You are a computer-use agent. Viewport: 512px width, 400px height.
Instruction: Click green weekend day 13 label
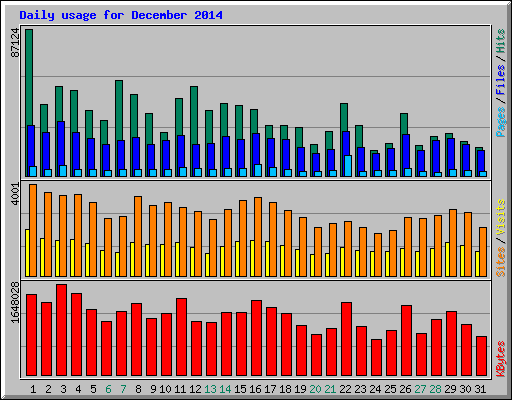tap(210, 389)
